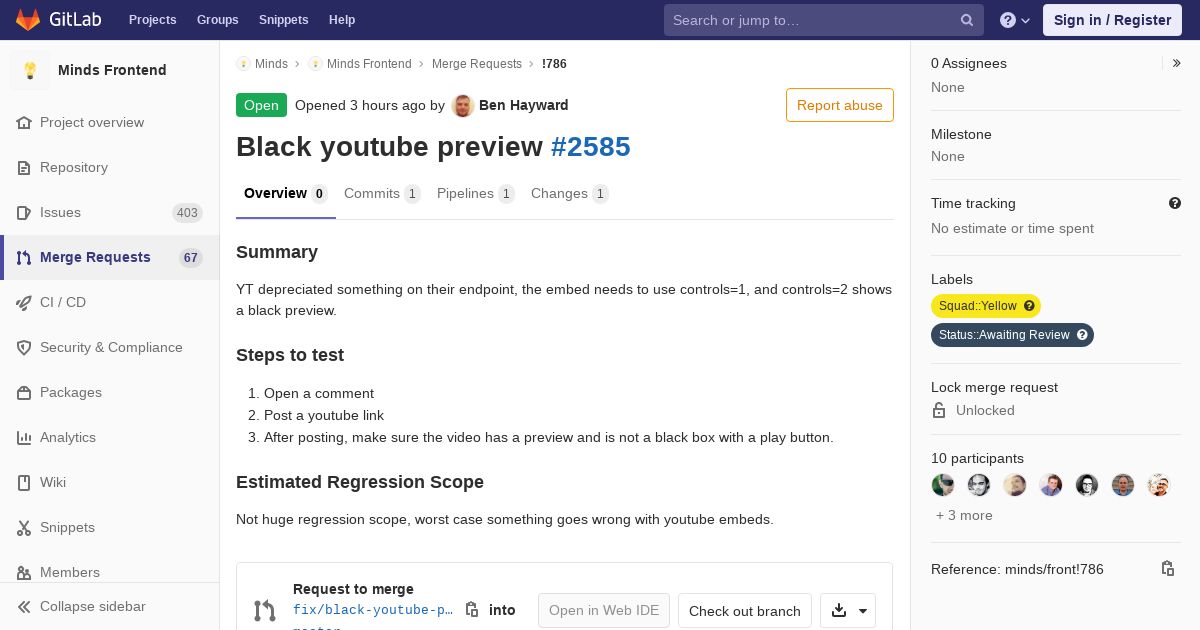Collapse the right sidebar with the double-chevron icon
Viewport: 1200px width, 630px height.
(1177, 63)
